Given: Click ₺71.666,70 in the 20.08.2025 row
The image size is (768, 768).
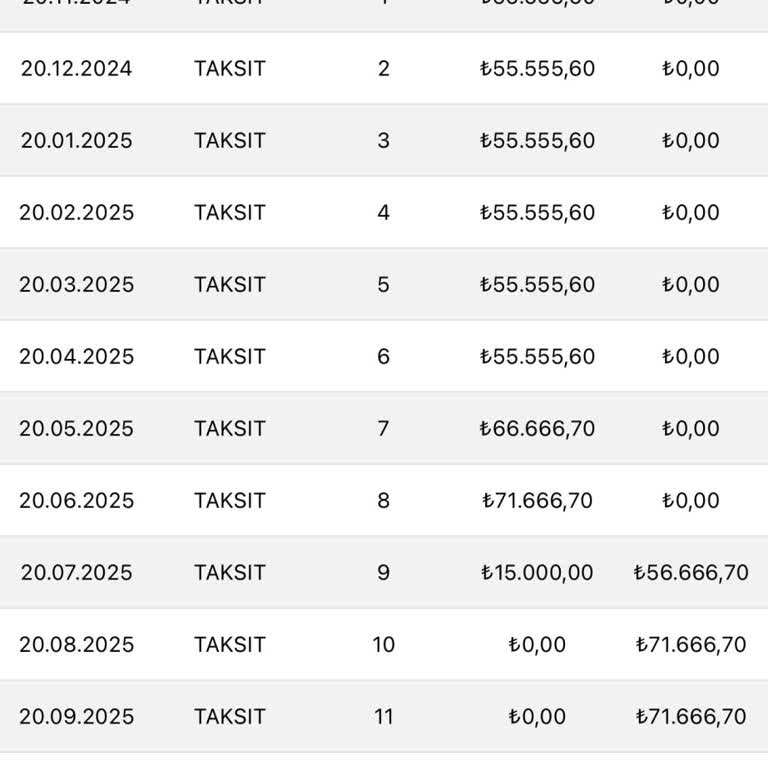Looking at the screenshot, I should pos(691,645).
